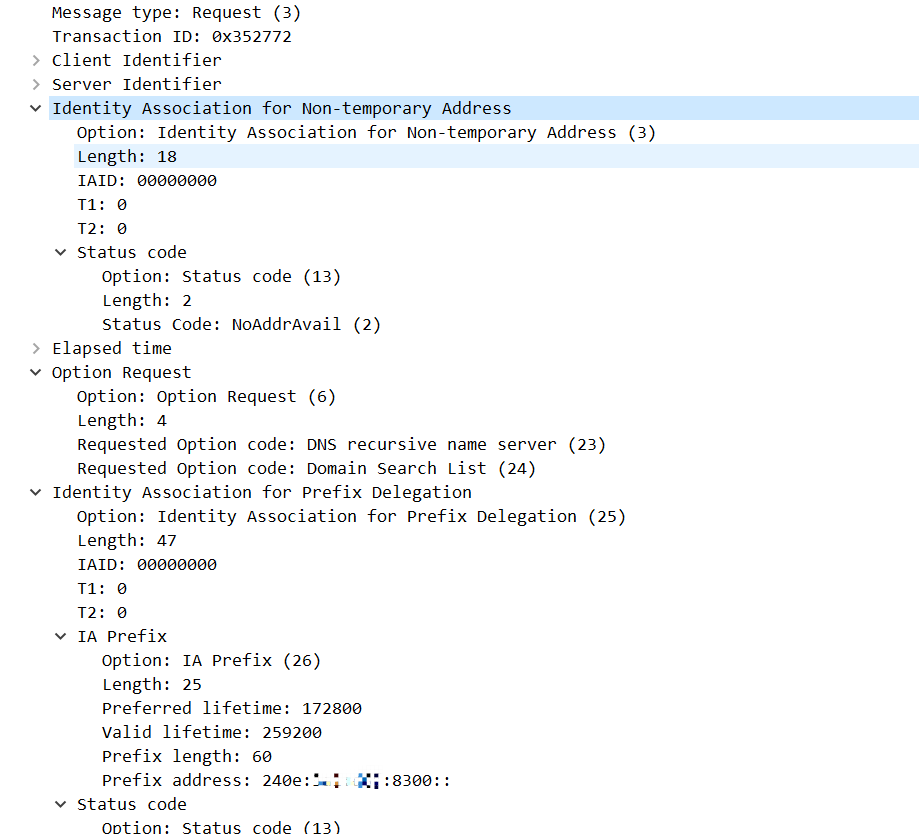Expand the Elapsed time option

(x=37, y=348)
